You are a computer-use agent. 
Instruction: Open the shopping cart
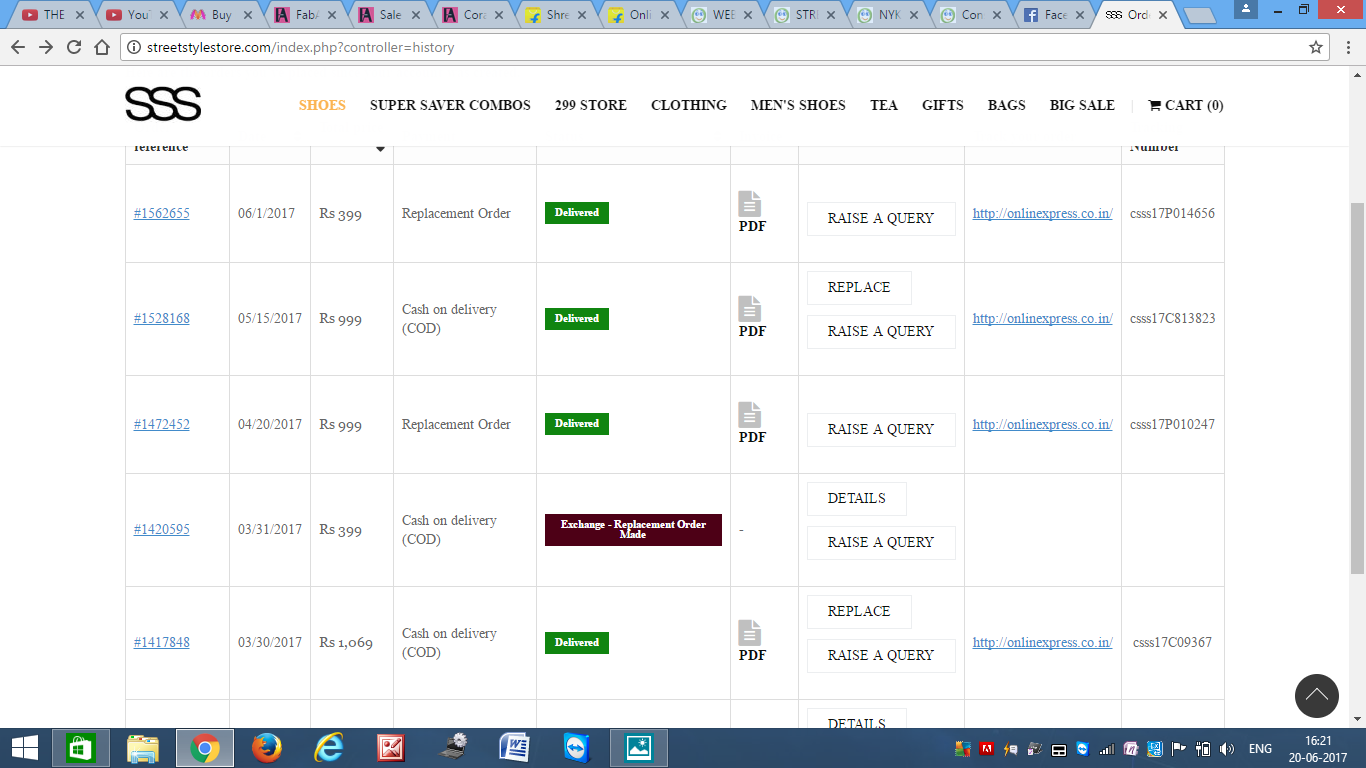[x=1185, y=105]
